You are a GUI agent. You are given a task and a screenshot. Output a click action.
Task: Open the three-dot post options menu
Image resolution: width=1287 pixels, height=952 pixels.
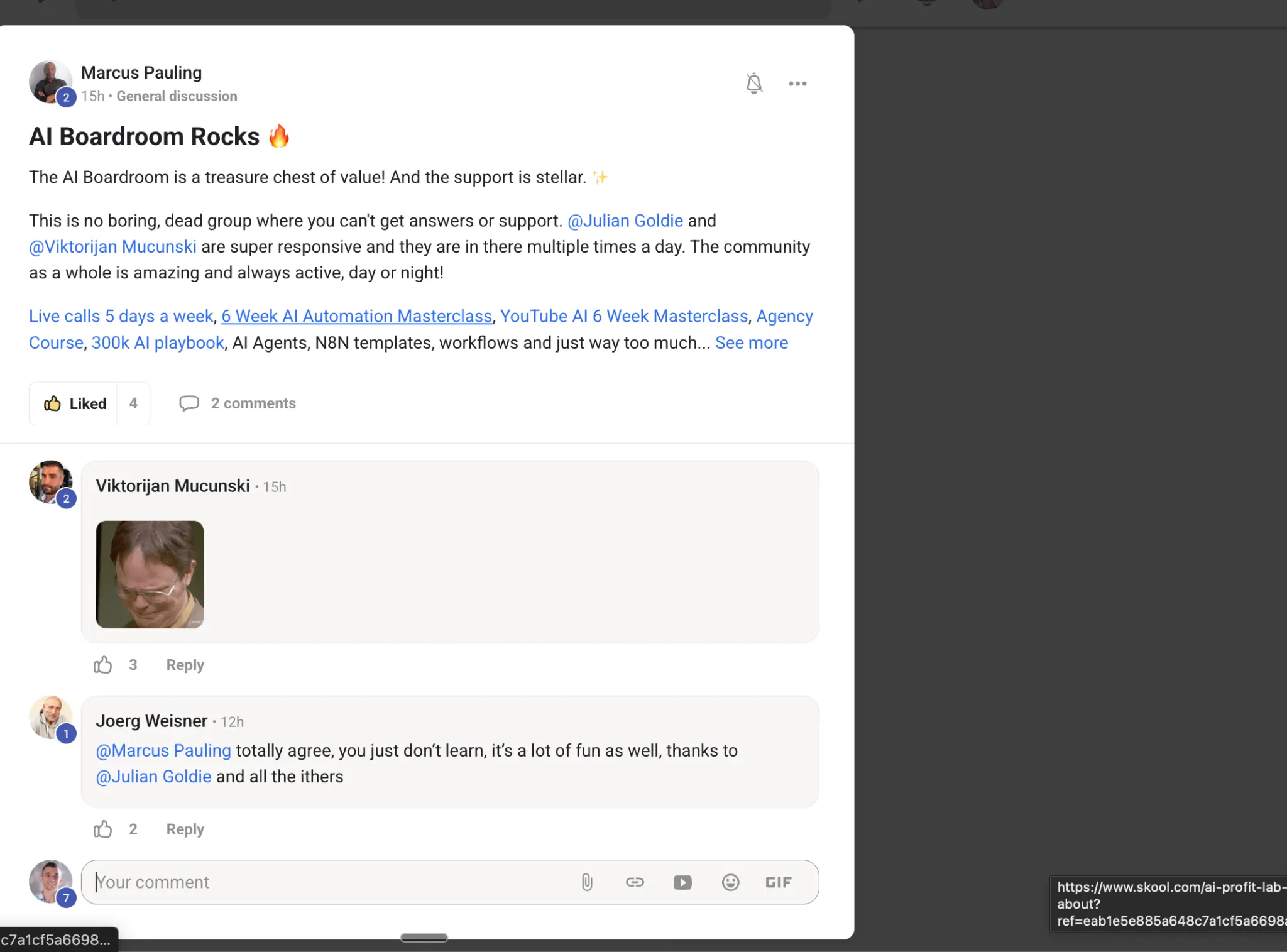[797, 84]
